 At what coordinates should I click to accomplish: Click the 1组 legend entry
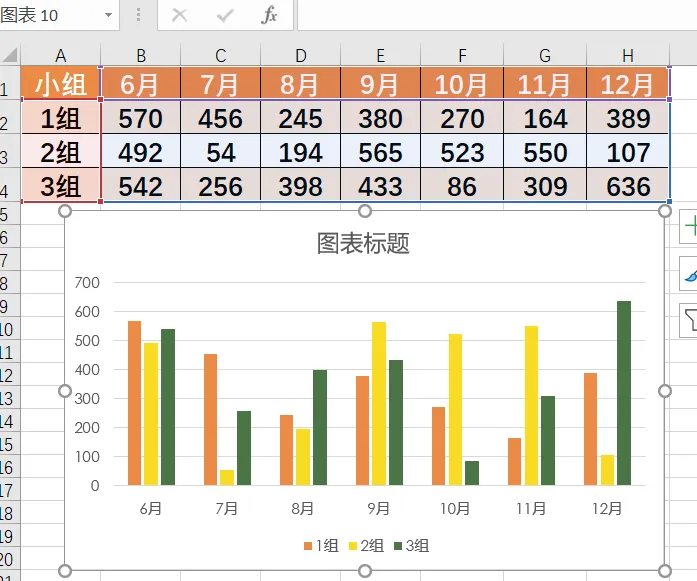[321, 545]
